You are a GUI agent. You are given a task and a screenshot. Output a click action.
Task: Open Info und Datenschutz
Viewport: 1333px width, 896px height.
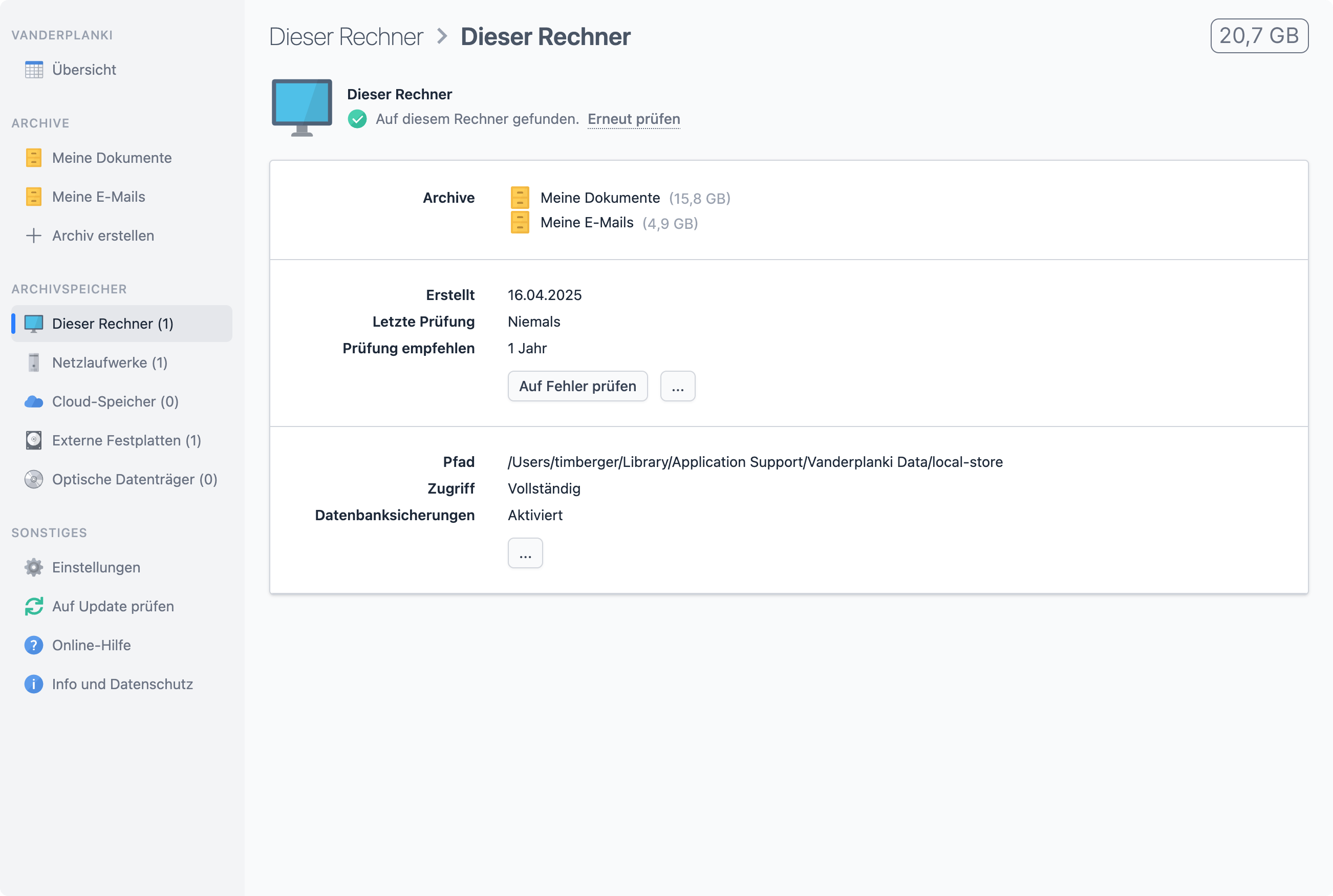pos(122,684)
